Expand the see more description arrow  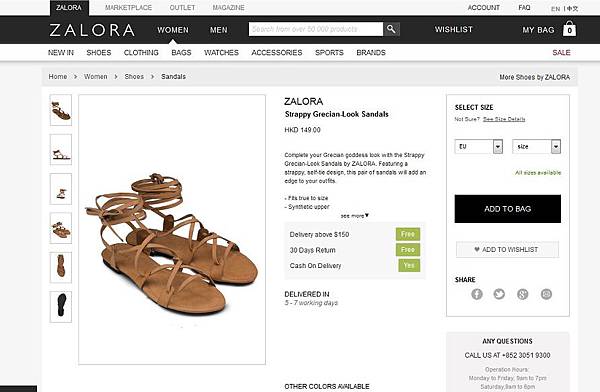355,216
